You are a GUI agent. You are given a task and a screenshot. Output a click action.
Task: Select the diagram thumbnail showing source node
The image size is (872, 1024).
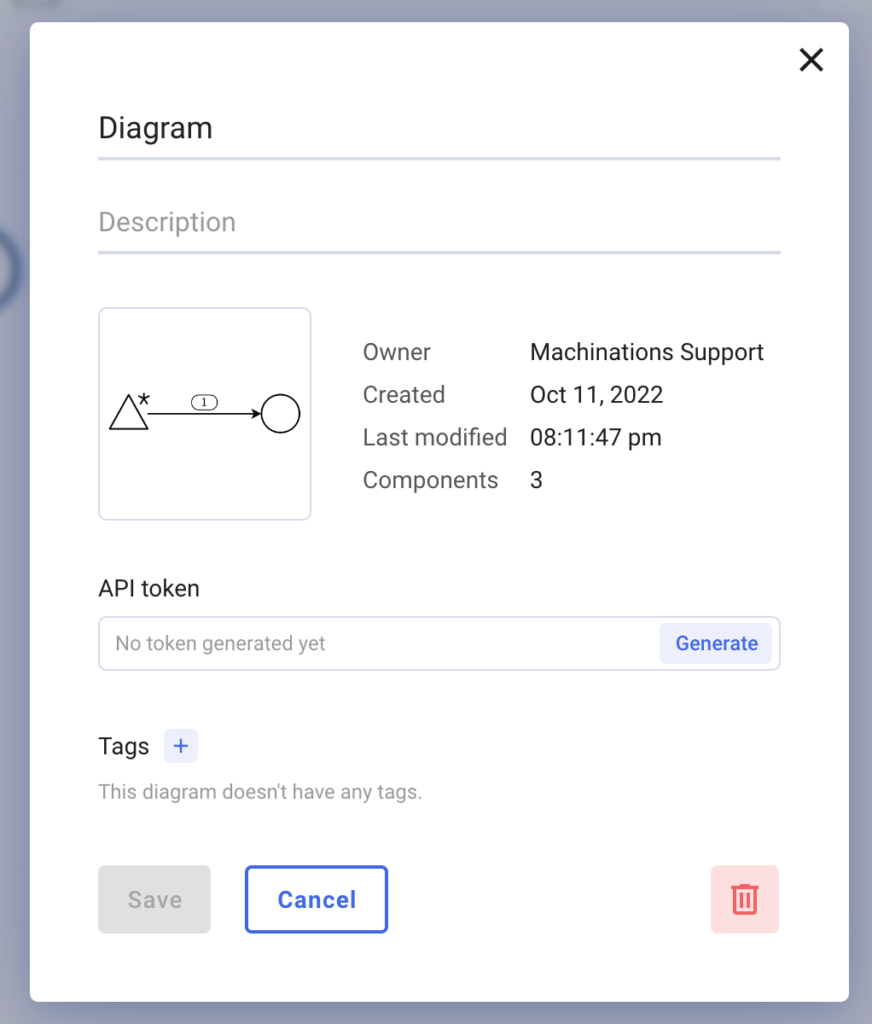(x=204, y=413)
